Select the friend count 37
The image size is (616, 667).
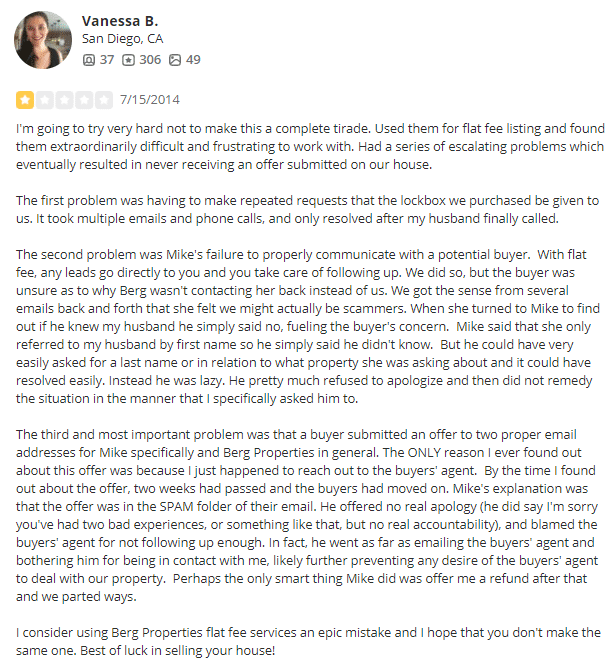click(107, 60)
